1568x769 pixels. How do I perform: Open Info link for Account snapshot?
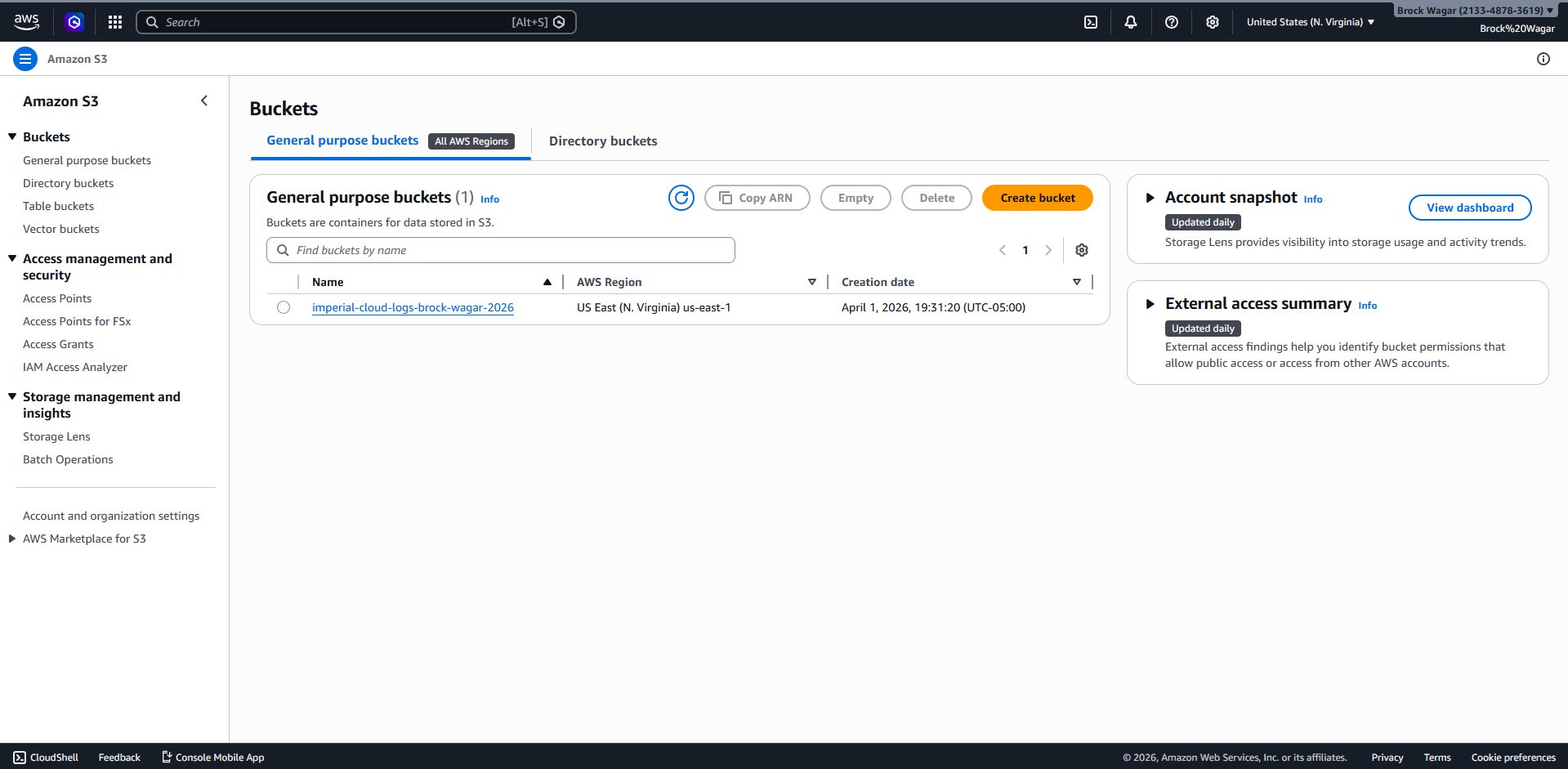click(x=1313, y=199)
